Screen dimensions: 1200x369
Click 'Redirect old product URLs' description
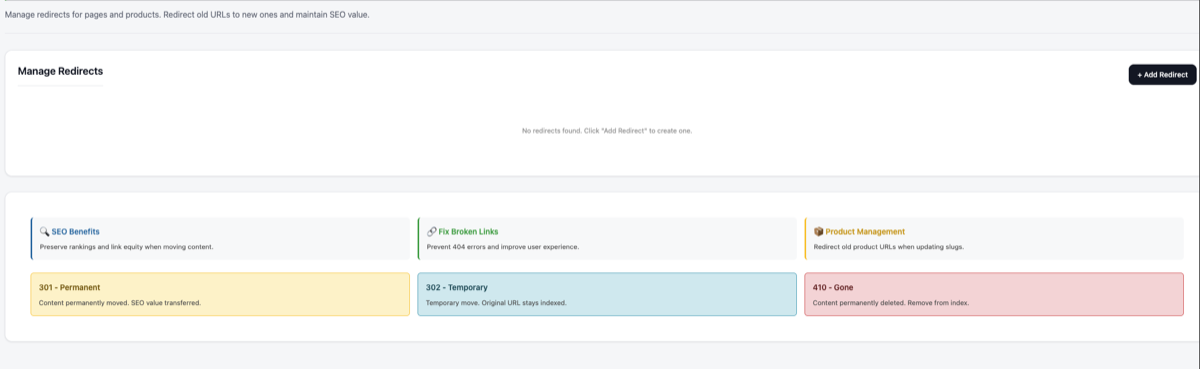888,246
